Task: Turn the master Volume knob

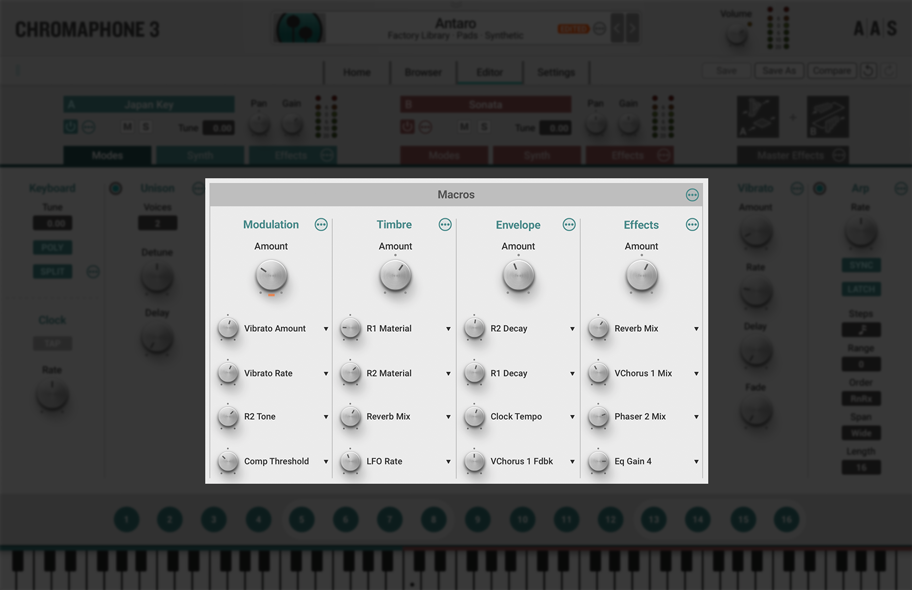Action: 737,33
